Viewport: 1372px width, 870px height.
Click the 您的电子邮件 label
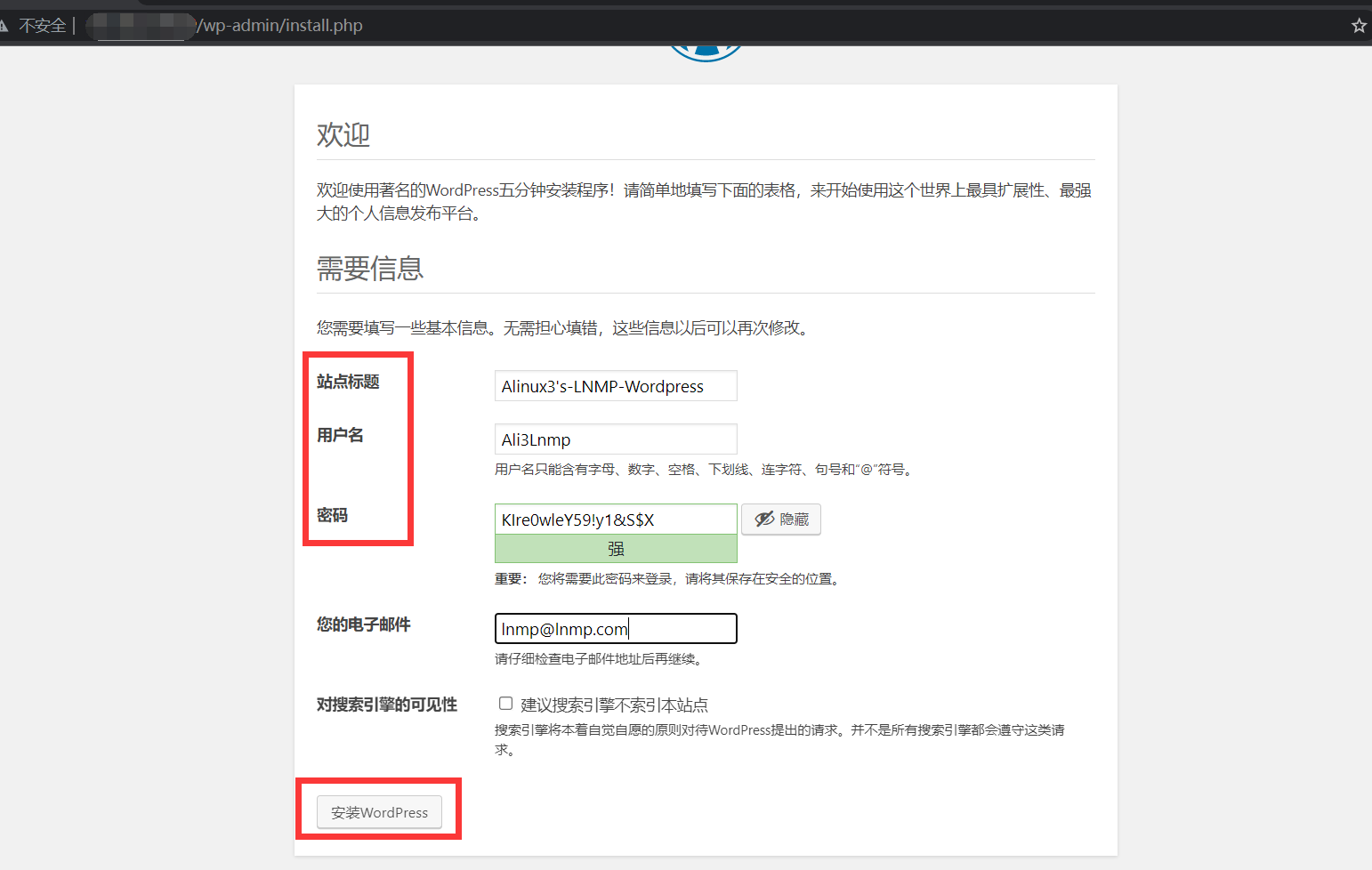[x=363, y=624]
